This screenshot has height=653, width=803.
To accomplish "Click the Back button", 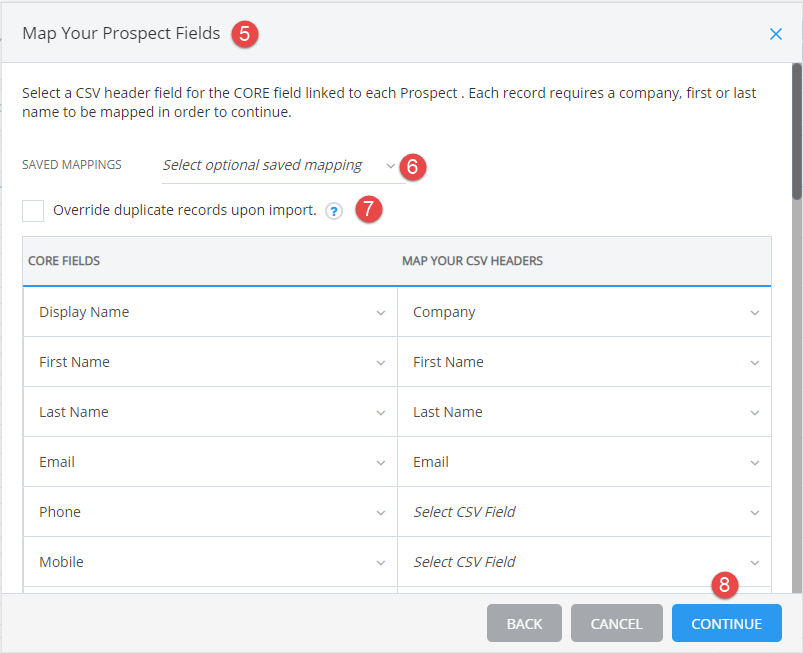I will point(524,623).
